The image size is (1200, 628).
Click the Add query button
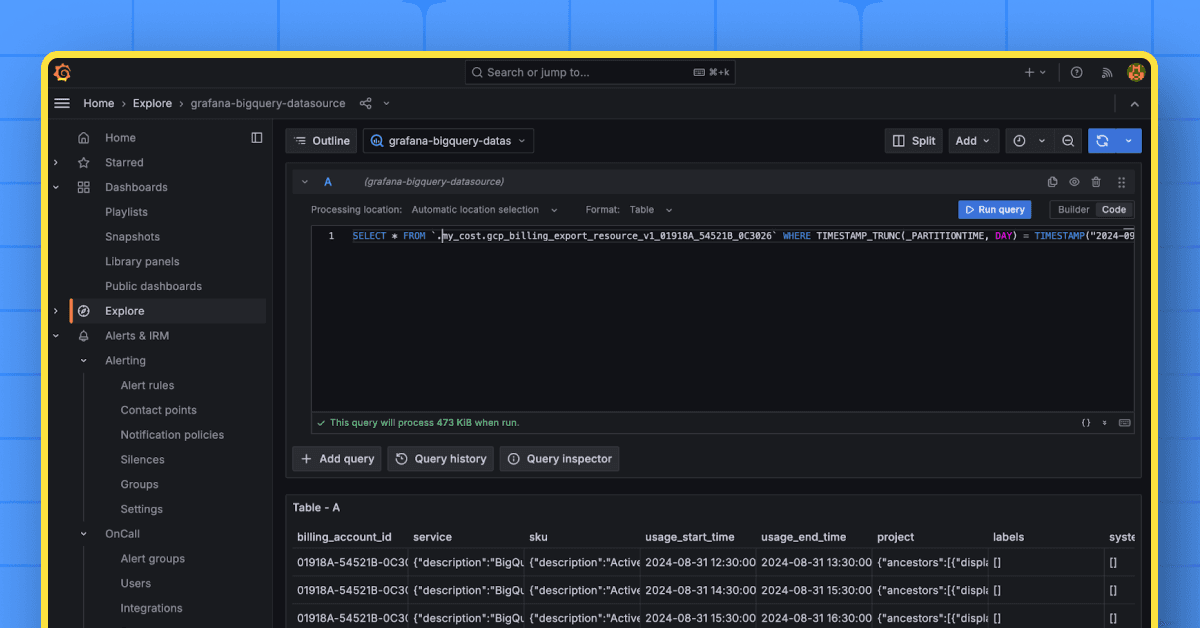click(336, 458)
